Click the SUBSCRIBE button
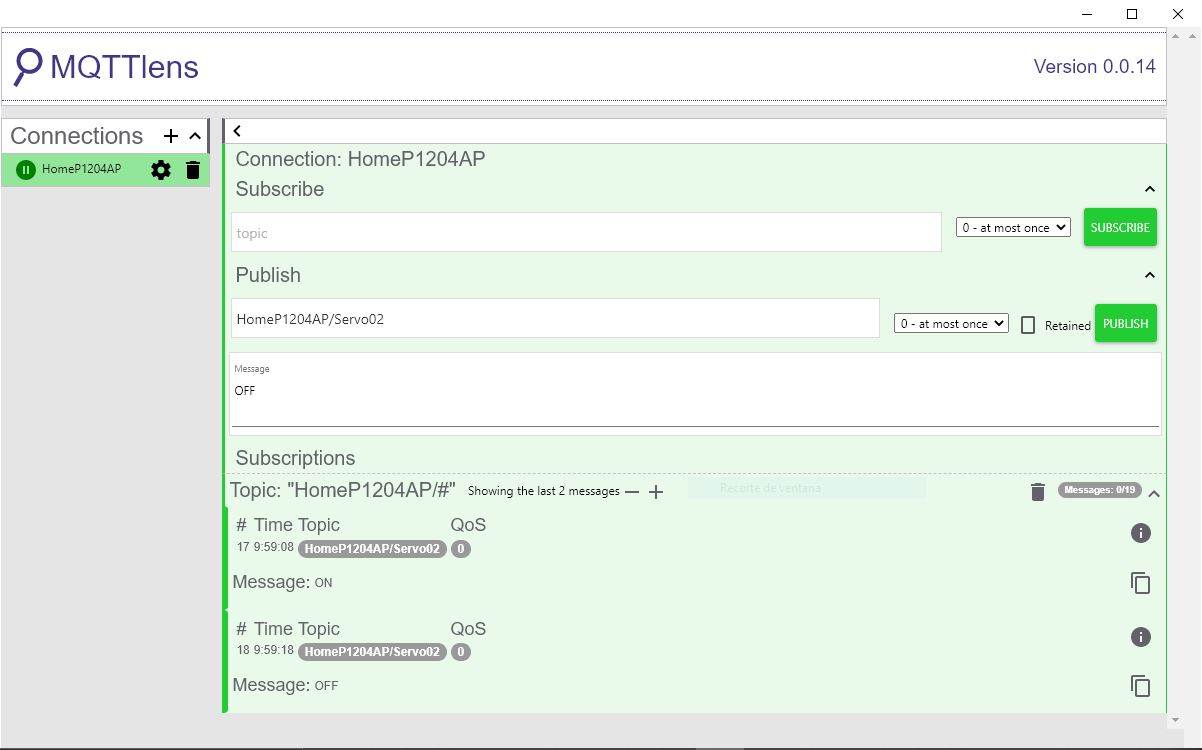Viewport: 1202px width, 750px height. (x=1120, y=227)
